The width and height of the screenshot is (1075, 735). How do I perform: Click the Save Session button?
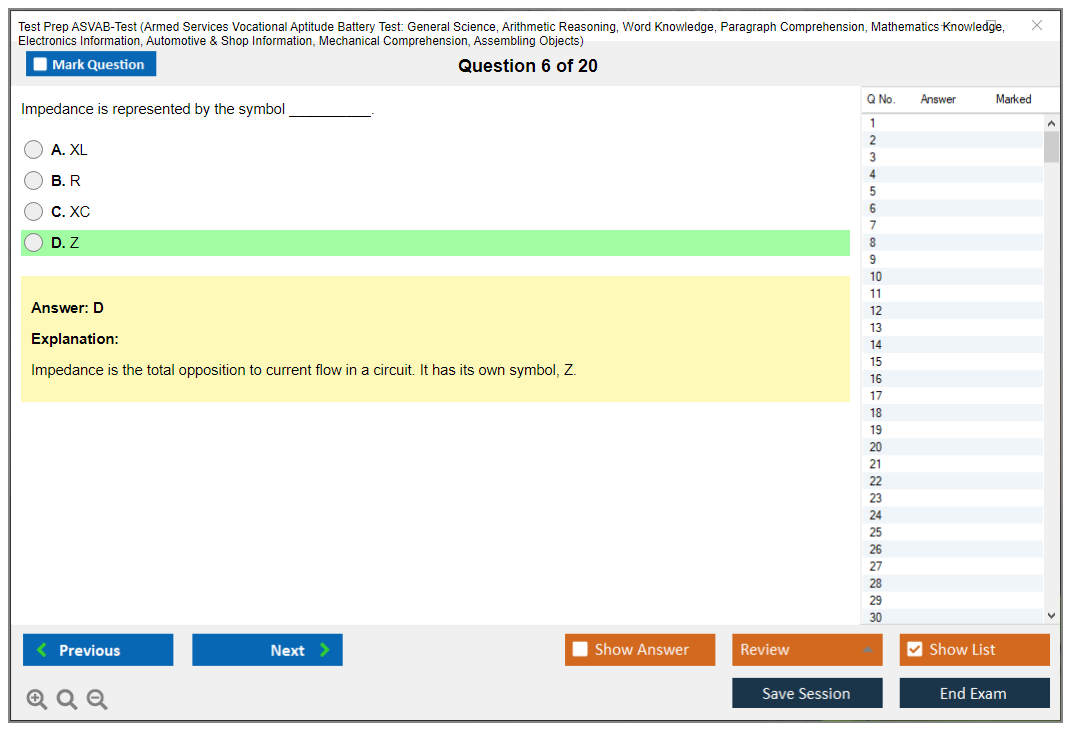coord(807,693)
